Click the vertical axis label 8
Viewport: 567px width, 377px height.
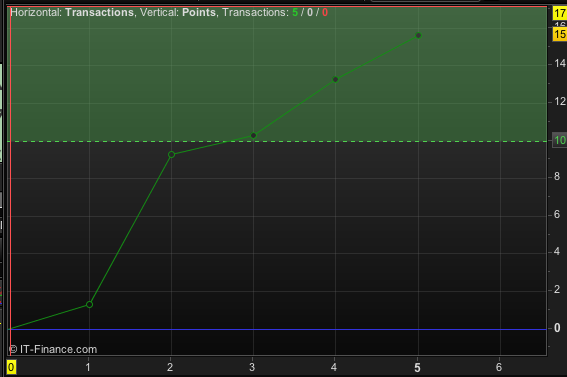(557, 176)
